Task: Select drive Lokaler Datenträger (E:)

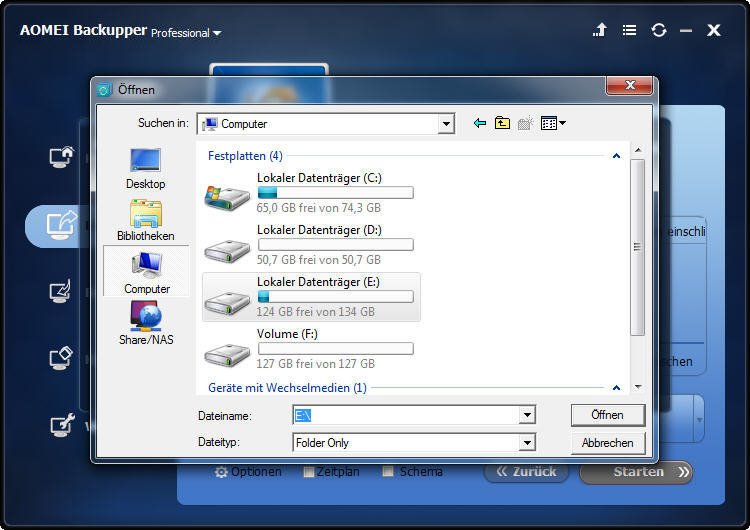Action: tap(311, 297)
